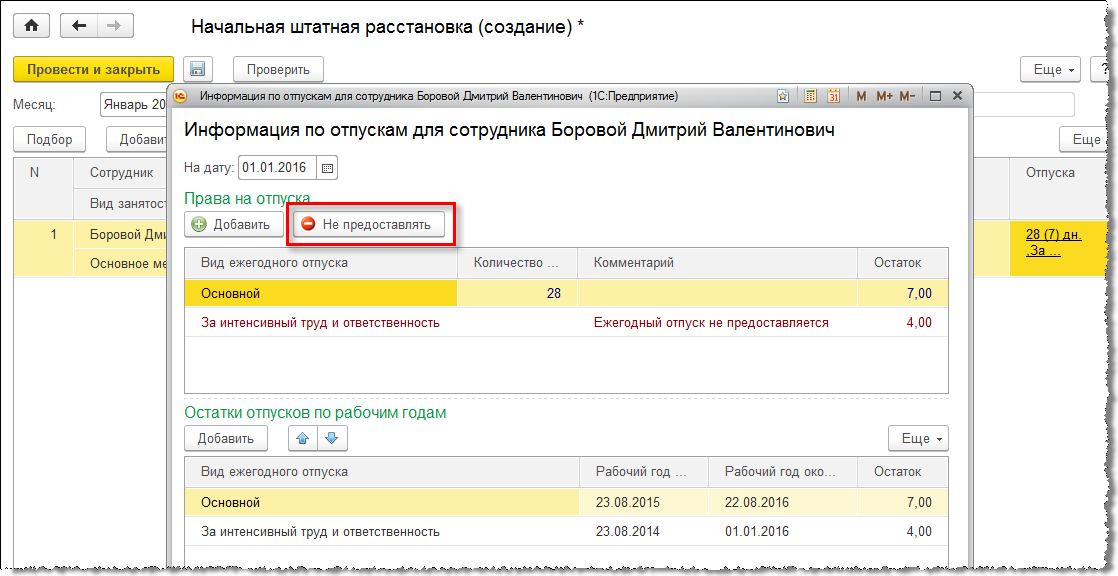Click Вид ежегодного отпуска header in rights table

321,262
